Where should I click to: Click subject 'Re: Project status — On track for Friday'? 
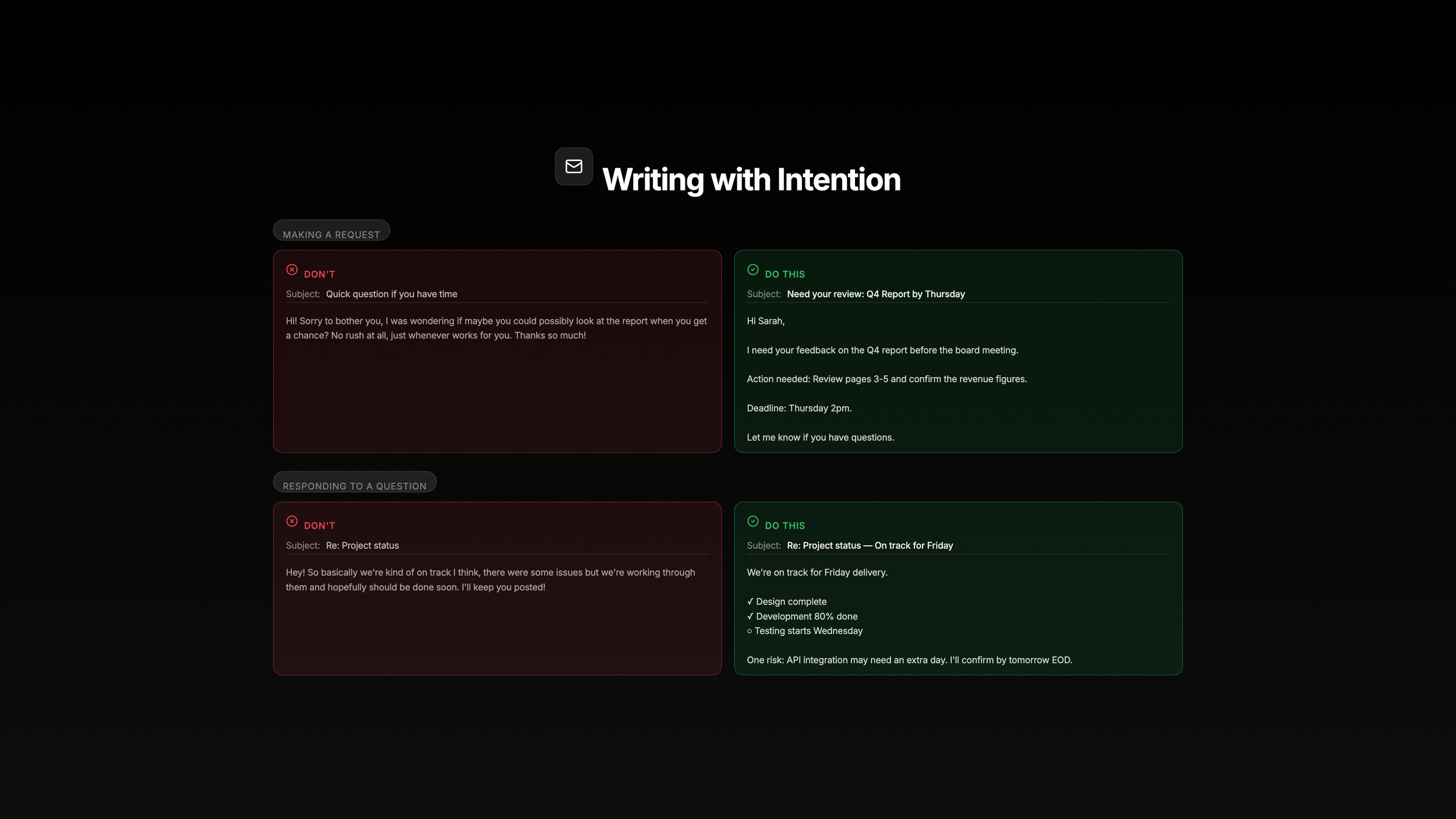[x=870, y=546]
